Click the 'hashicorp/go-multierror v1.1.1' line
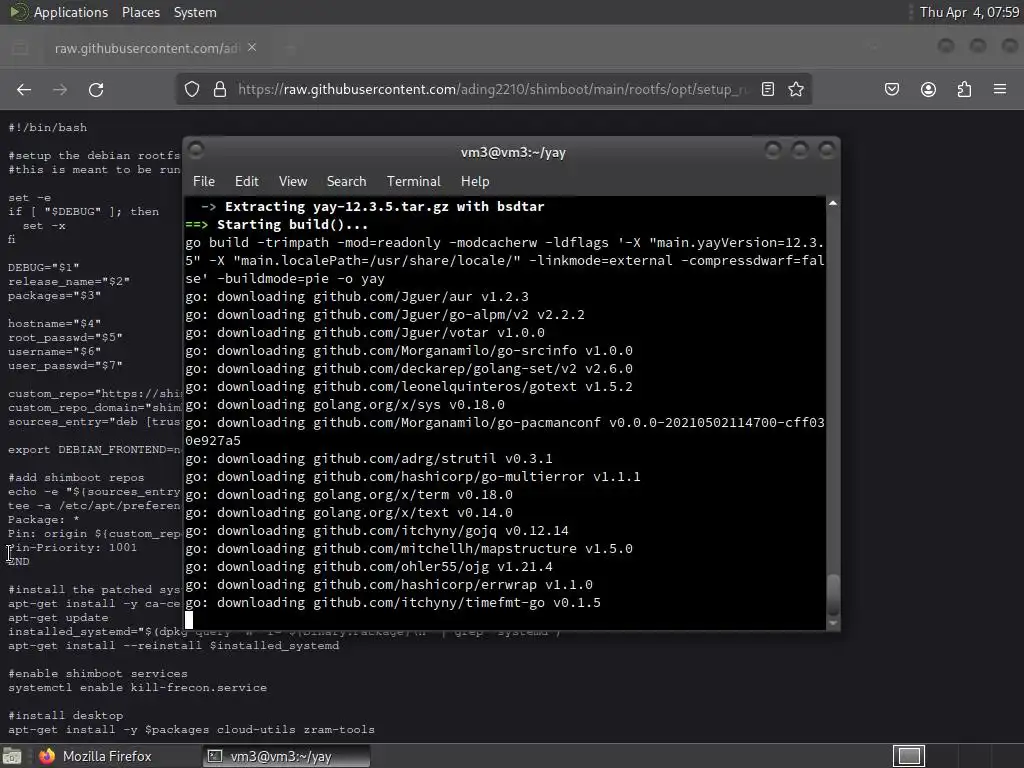 [413, 477]
